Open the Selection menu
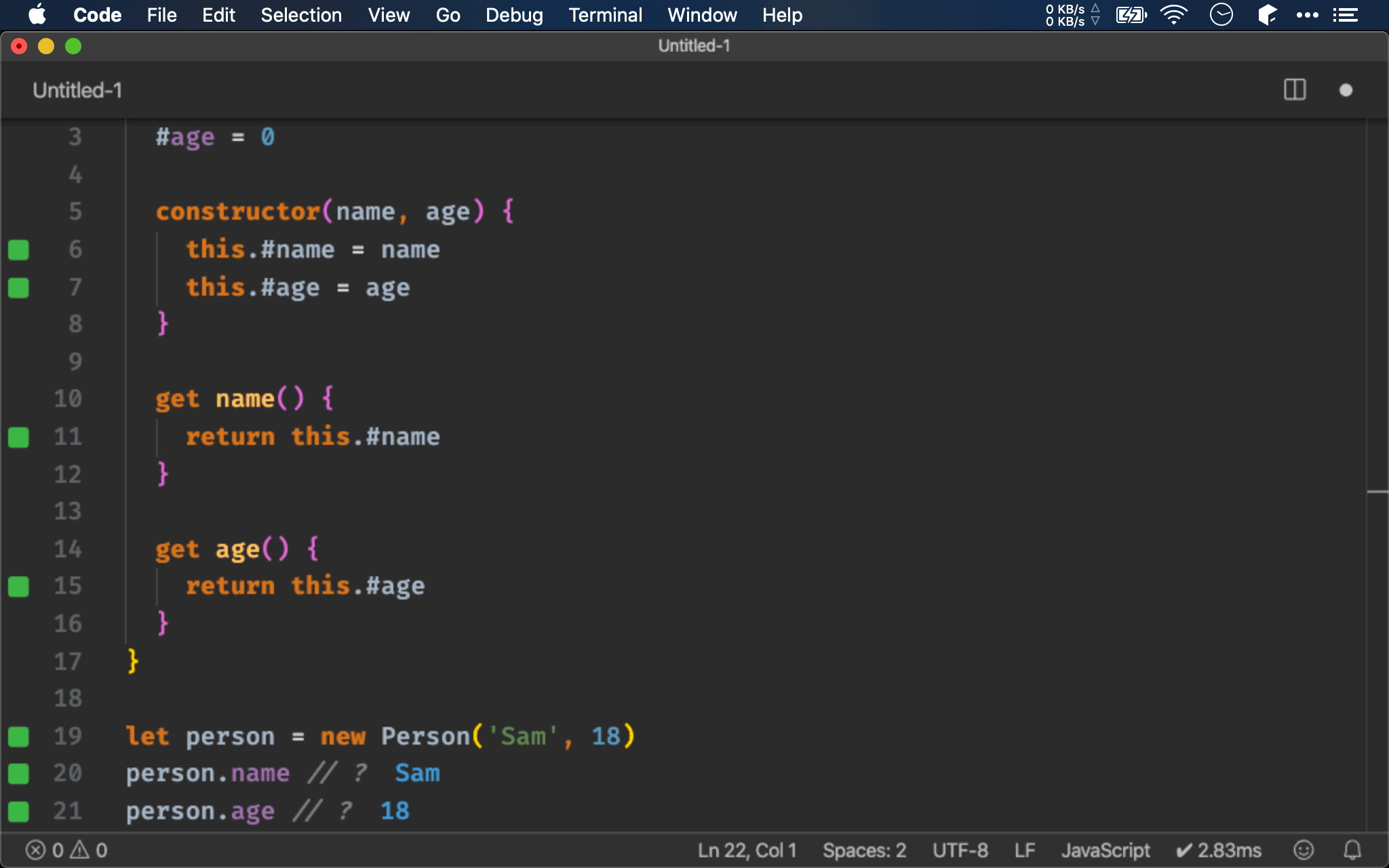 pyautogui.click(x=301, y=15)
